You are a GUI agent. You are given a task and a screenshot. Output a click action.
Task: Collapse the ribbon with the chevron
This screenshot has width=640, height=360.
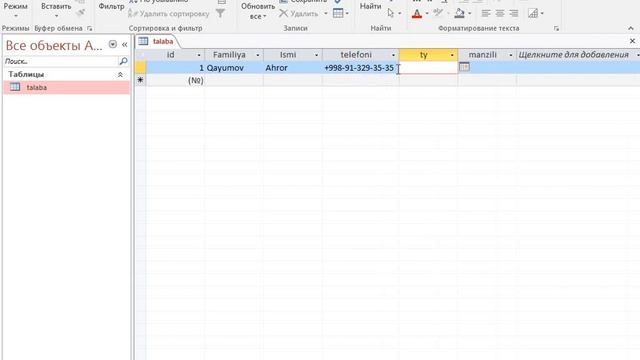[631, 28]
